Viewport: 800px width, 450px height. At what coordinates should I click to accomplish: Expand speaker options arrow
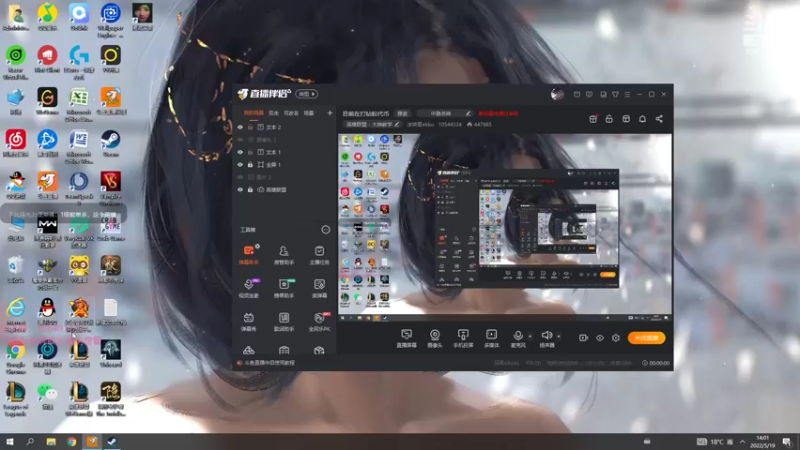click(x=559, y=336)
